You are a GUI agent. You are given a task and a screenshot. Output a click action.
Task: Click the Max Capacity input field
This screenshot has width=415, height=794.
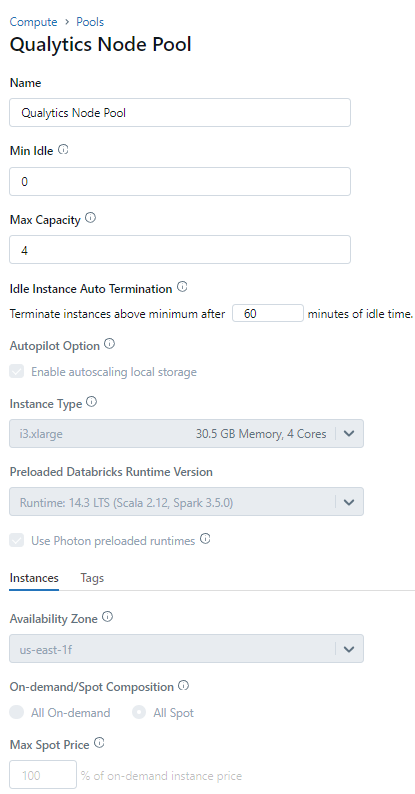pyautogui.click(x=180, y=250)
